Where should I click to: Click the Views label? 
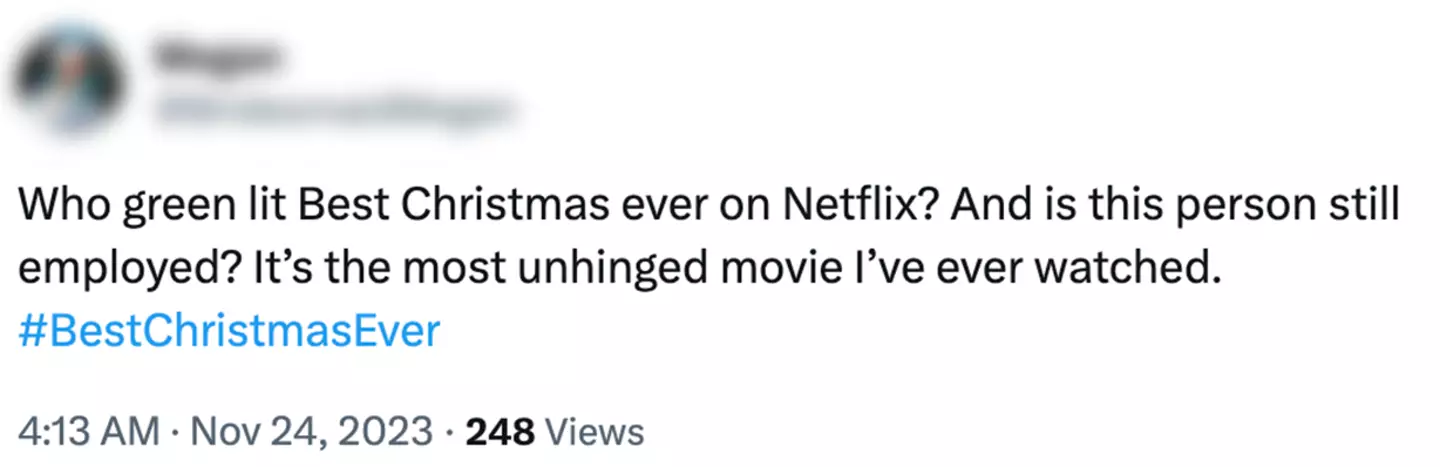click(x=597, y=431)
